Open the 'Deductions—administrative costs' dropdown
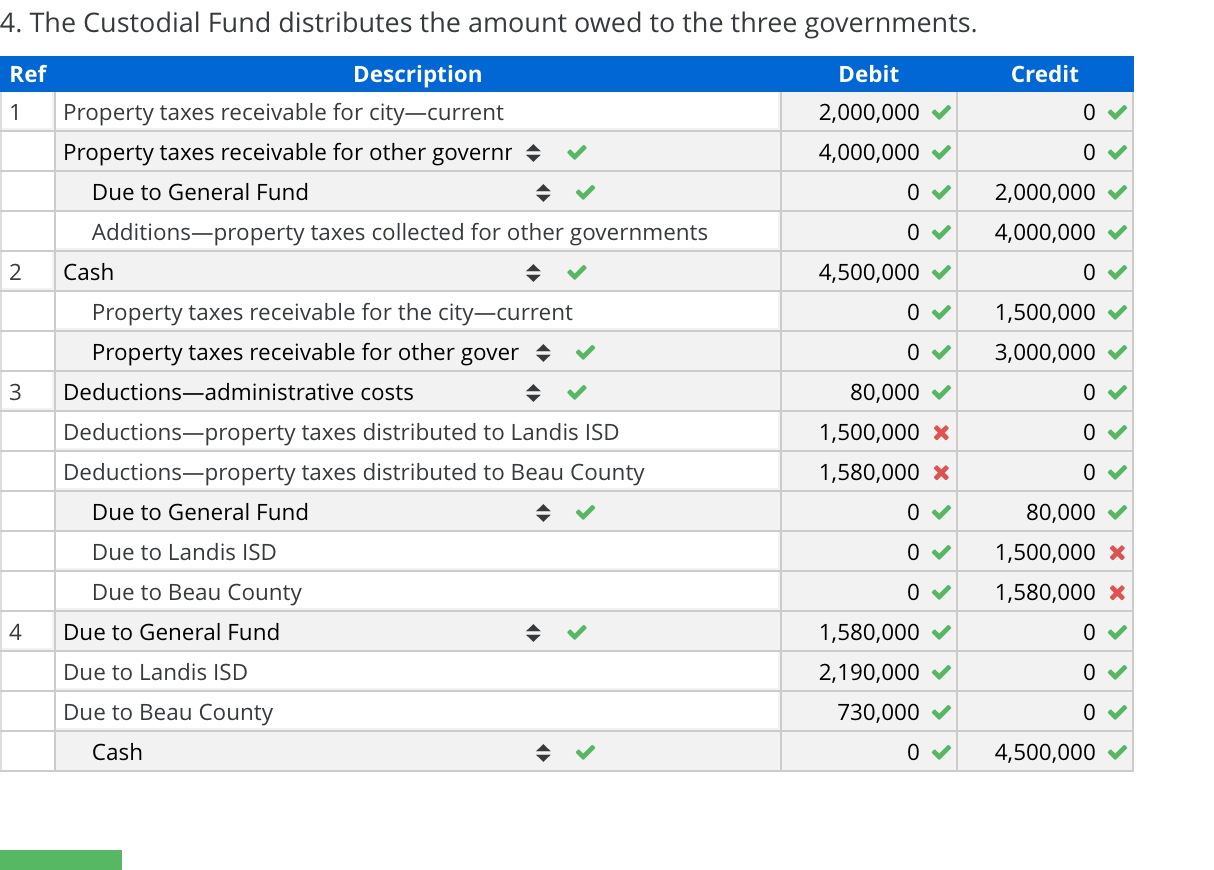This screenshot has width=1214, height=870. [303, 392]
